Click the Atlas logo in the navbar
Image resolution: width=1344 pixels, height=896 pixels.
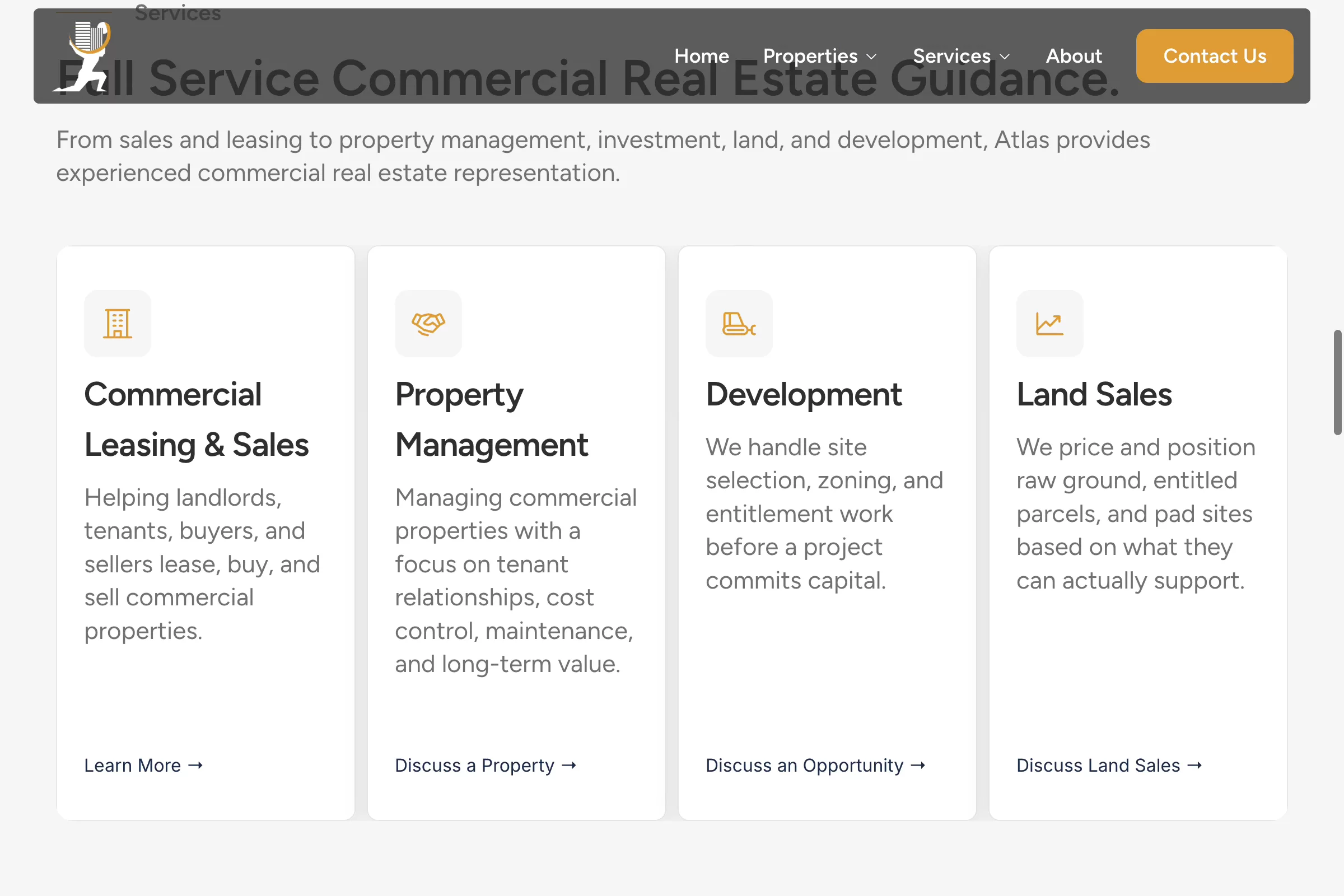pyautogui.click(x=82, y=56)
